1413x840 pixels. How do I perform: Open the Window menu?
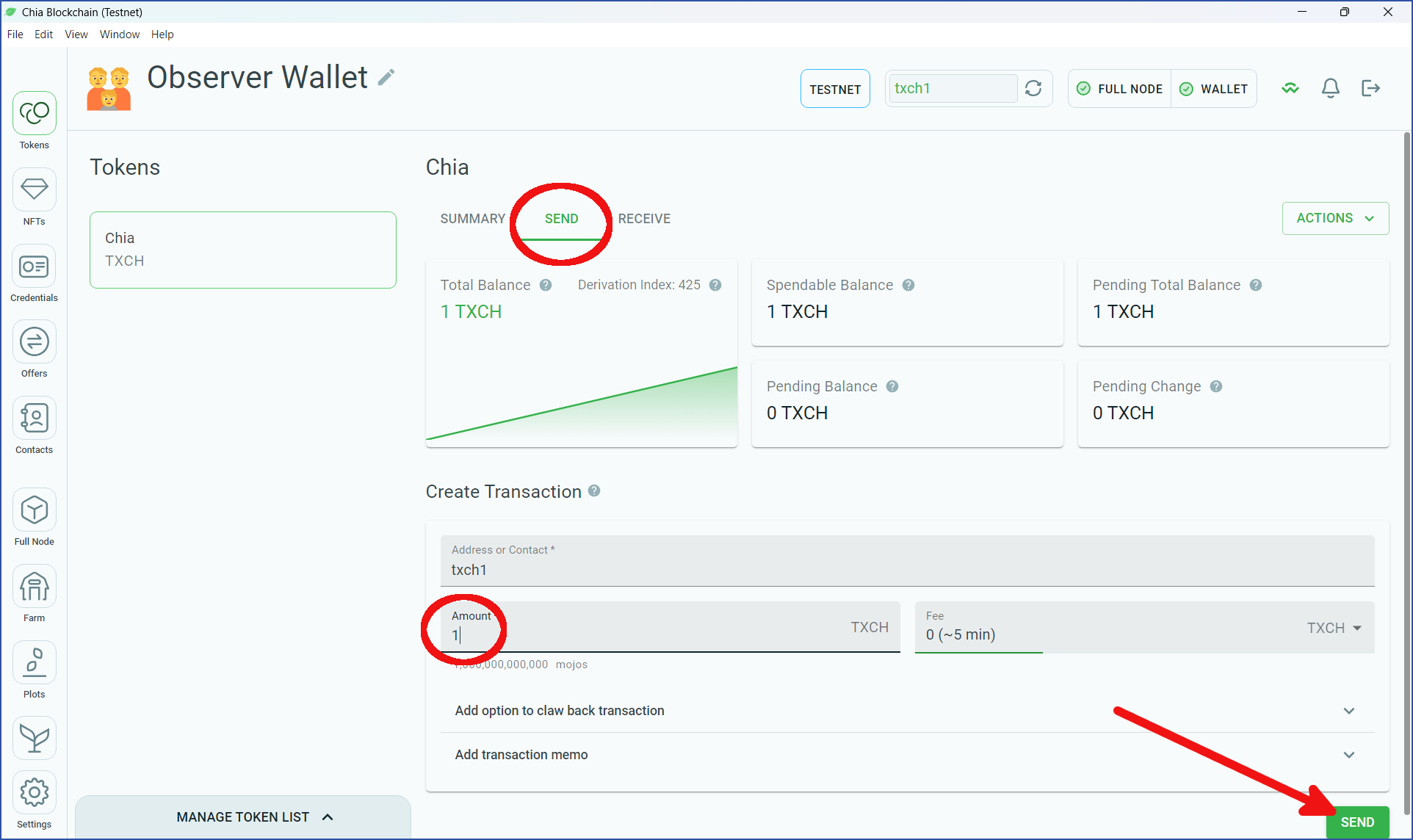(120, 35)
